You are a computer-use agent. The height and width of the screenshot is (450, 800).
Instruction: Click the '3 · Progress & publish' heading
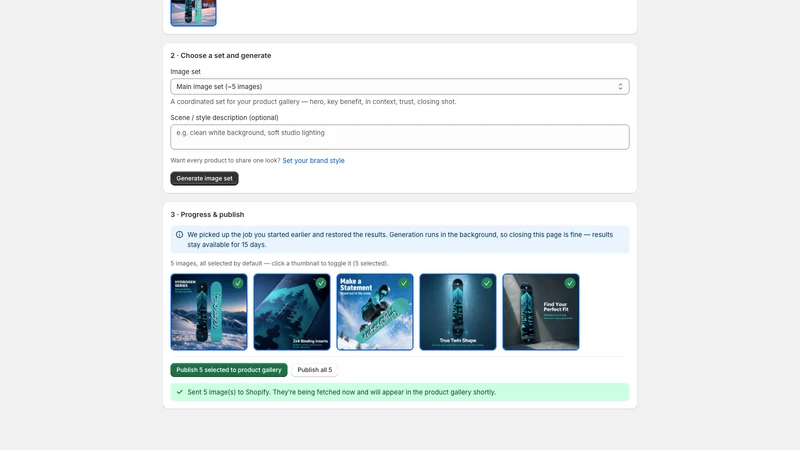click(207, 214)
